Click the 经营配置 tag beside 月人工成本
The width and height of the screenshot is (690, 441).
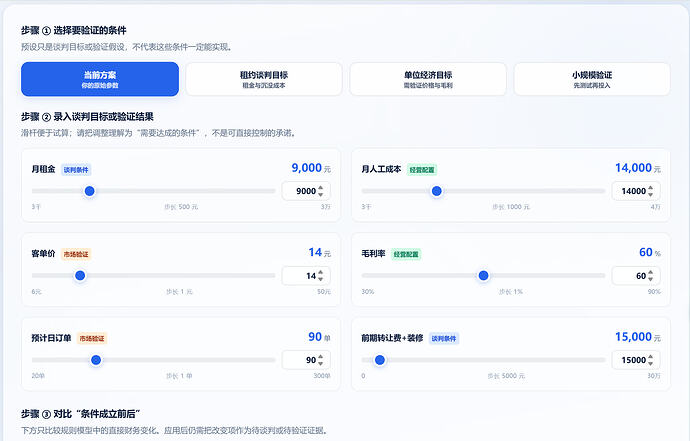pyautogui.click(x=422, y=170)
